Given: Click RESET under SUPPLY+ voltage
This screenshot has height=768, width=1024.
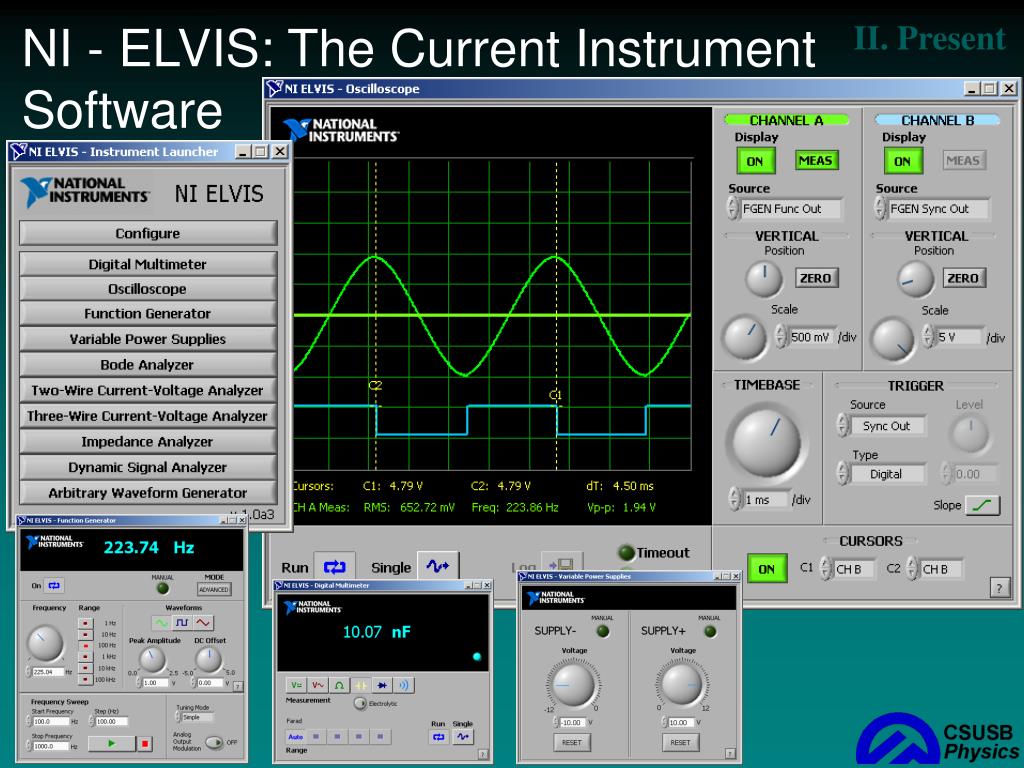Looking at the screenshot, I should [680, 743].
